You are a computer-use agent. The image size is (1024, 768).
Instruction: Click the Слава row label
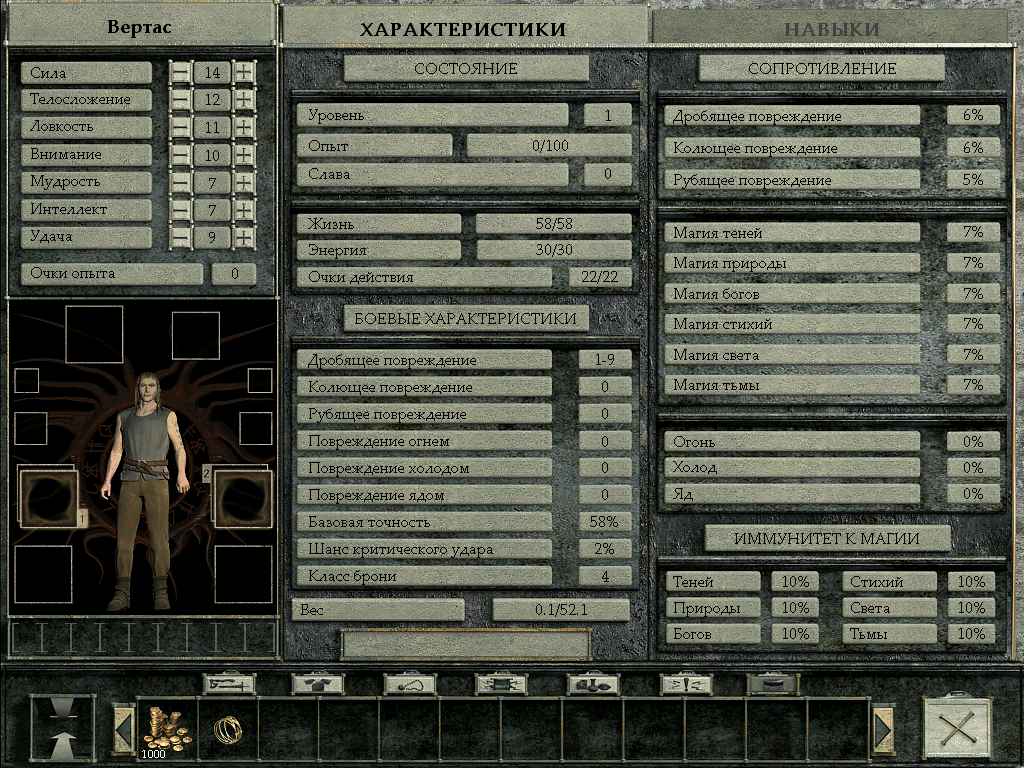pyautogui.click(x=432, y=174)
